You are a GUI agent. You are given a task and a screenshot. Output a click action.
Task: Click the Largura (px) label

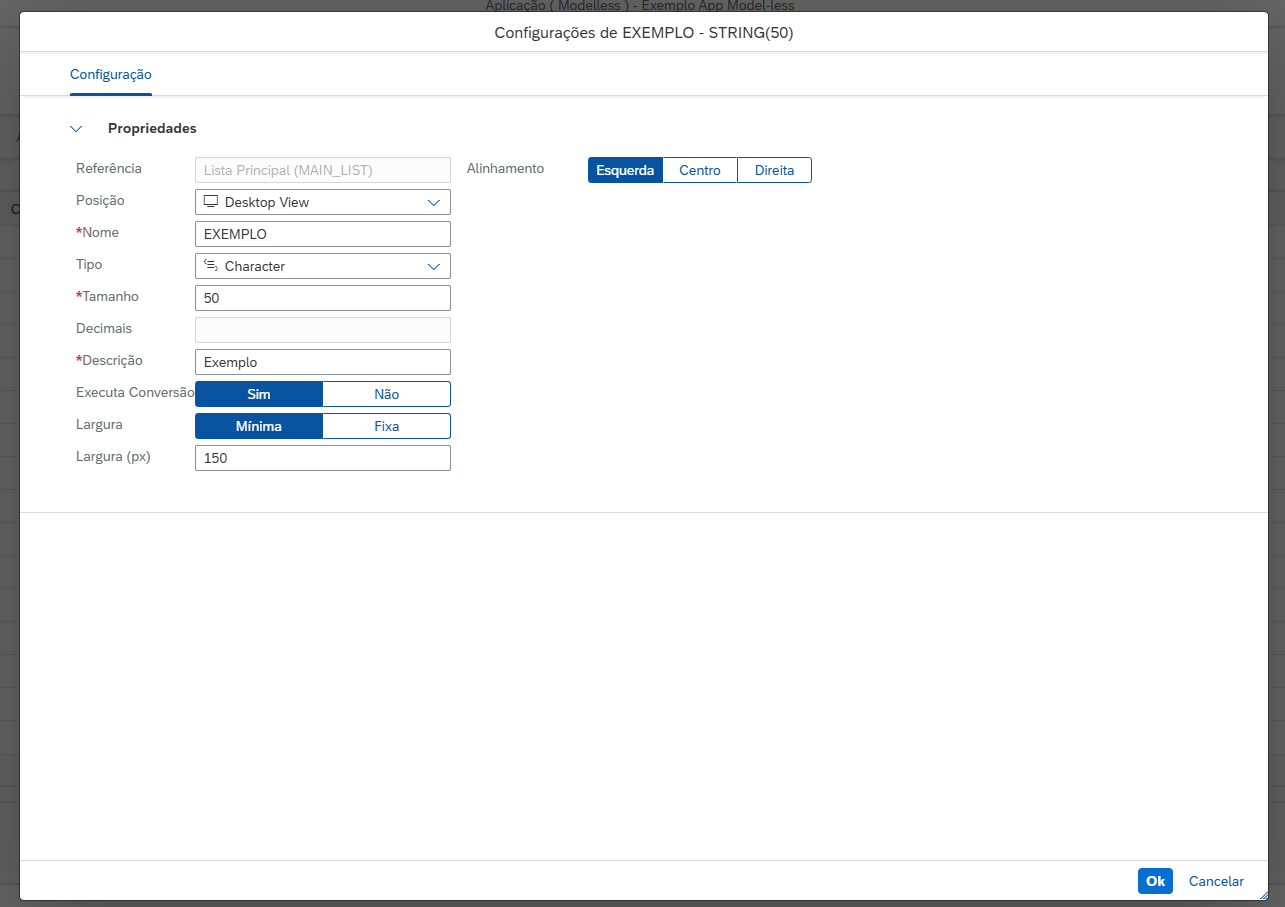(113, 456)
